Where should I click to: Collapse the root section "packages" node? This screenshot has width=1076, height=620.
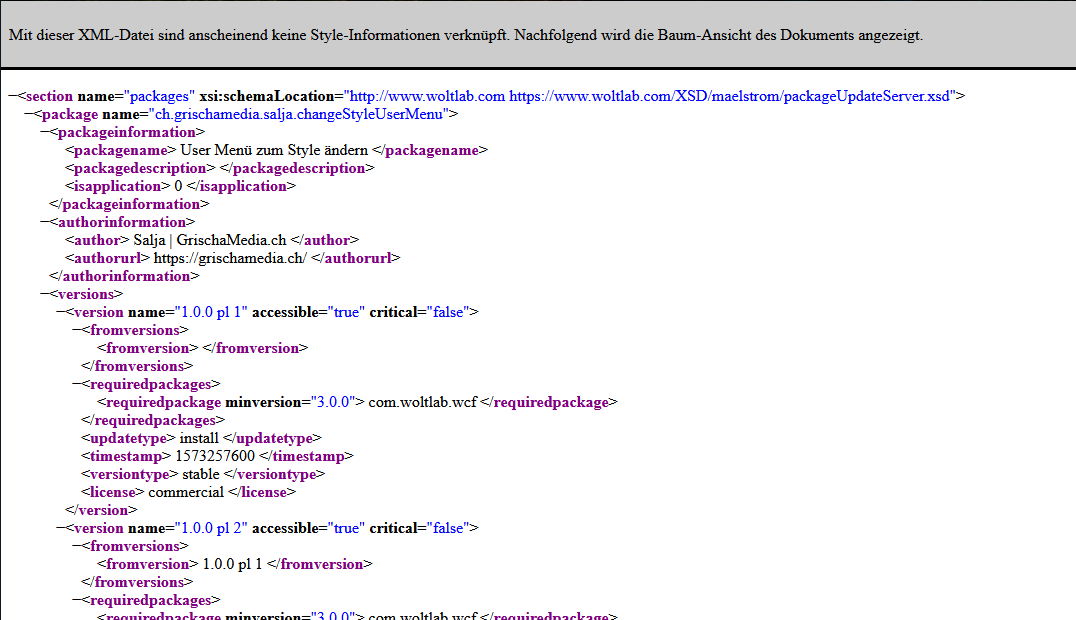pos(13,97)
